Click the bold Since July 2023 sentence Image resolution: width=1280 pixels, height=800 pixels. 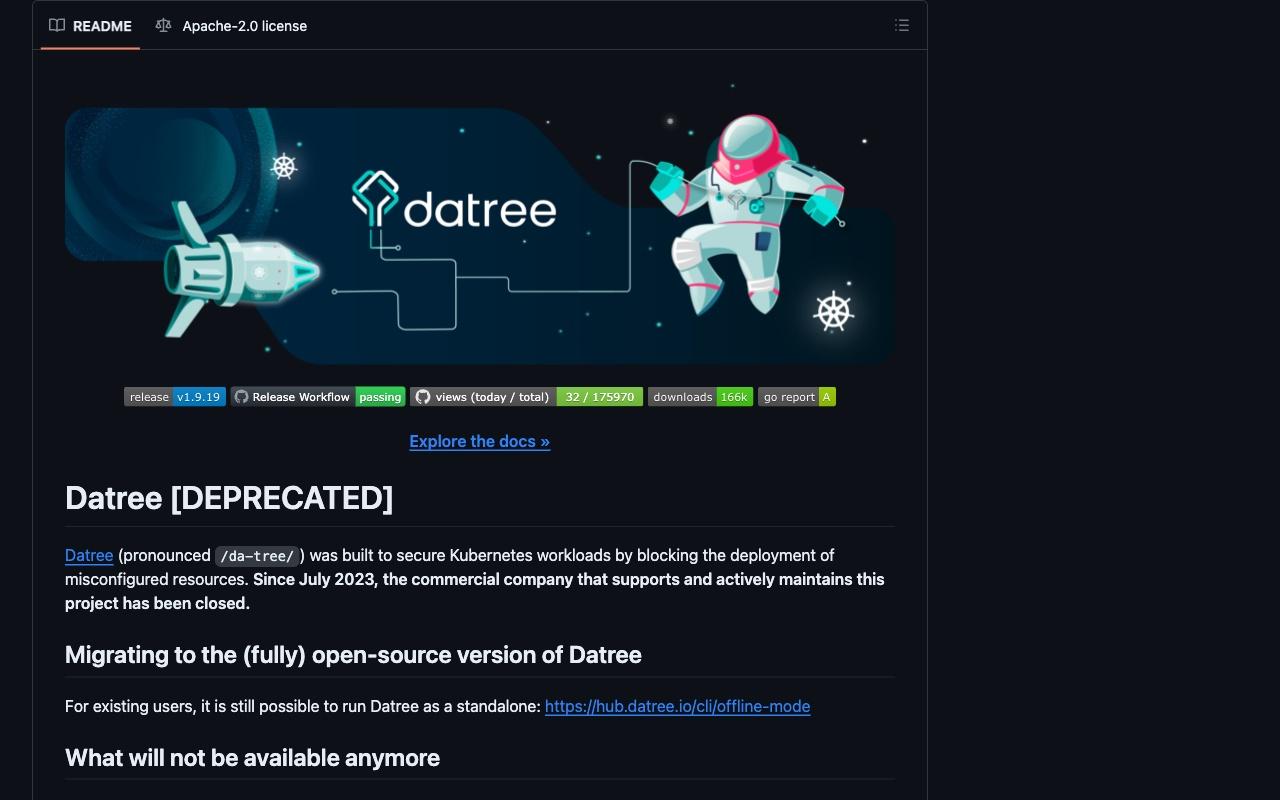click(x=475, y=591)
